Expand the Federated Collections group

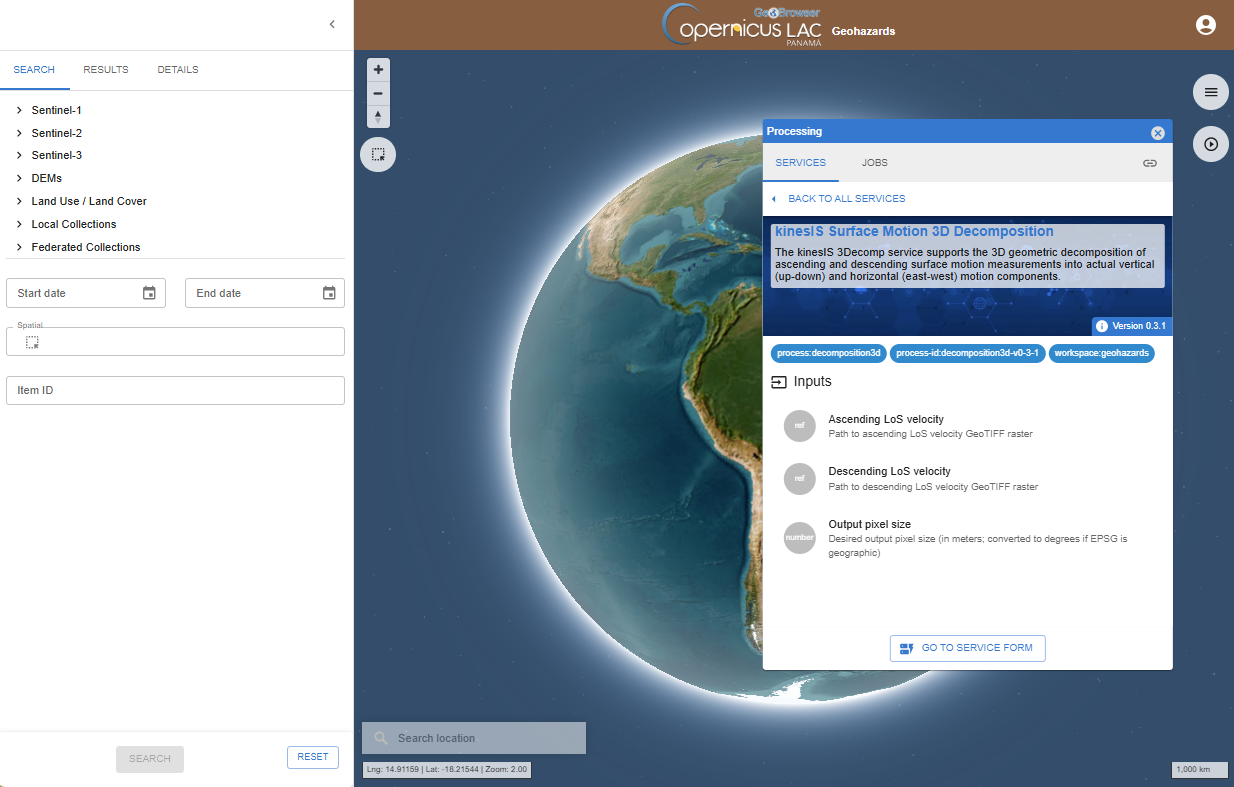coord(20,247)
